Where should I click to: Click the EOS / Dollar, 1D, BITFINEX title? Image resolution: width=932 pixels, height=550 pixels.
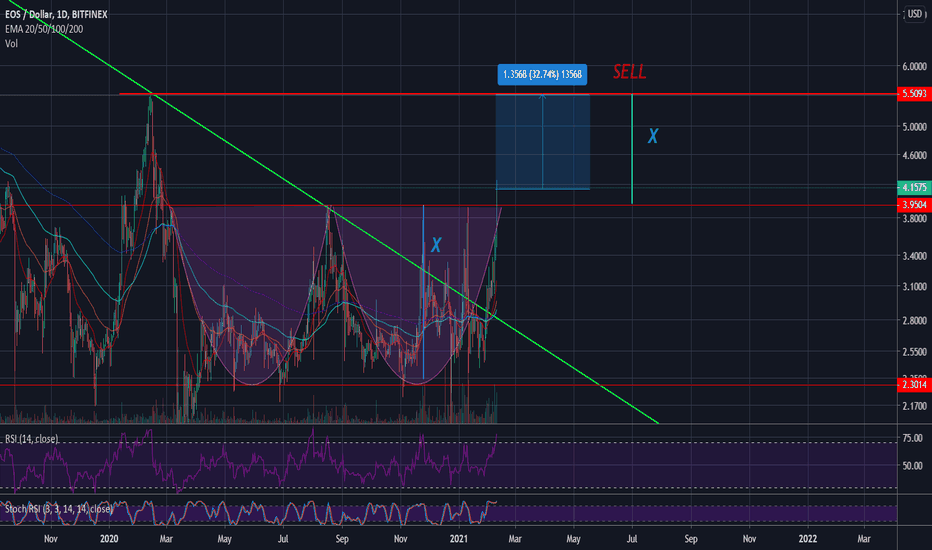[x=56, y=14]
